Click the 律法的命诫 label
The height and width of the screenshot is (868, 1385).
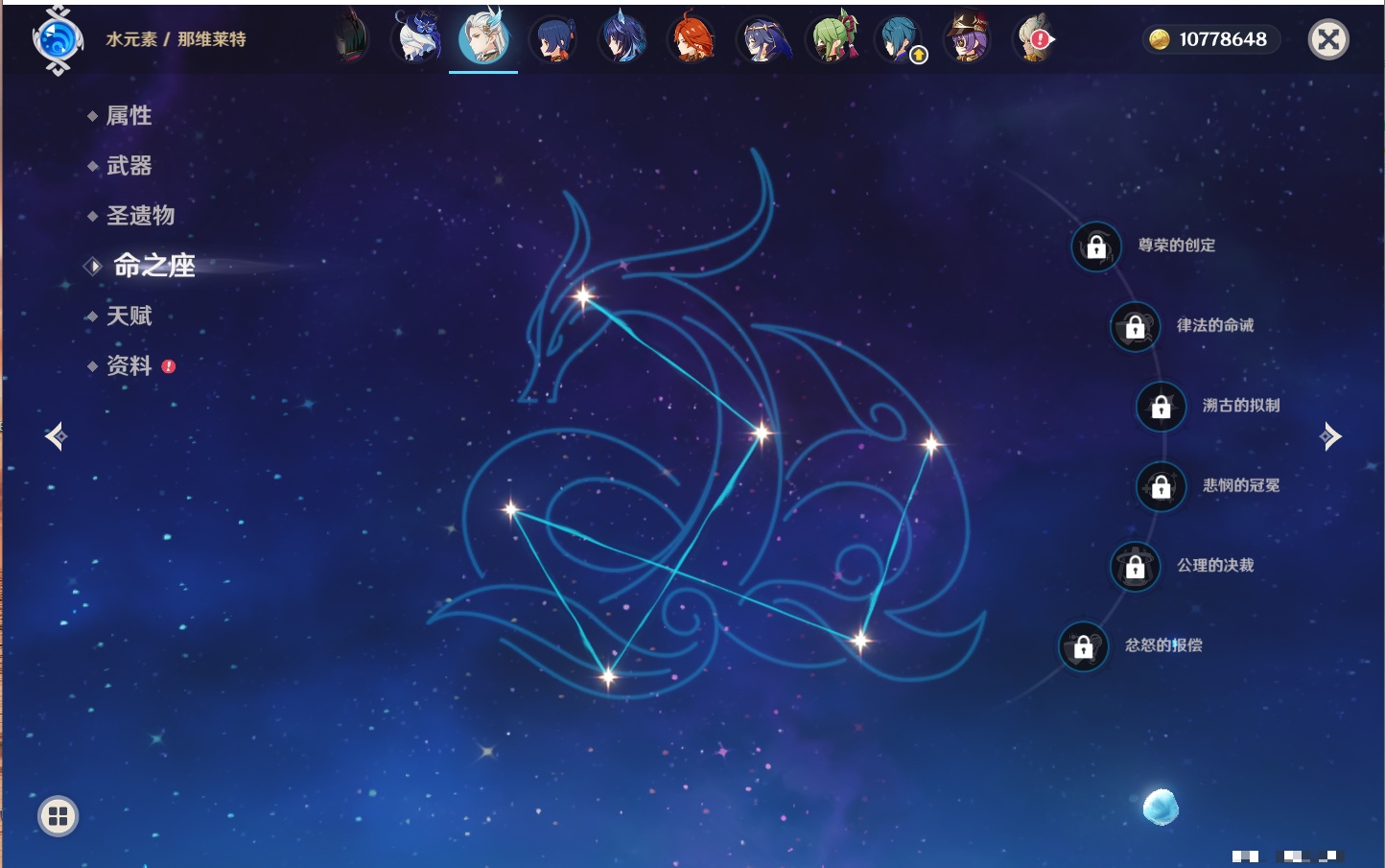pos(1215,325)
